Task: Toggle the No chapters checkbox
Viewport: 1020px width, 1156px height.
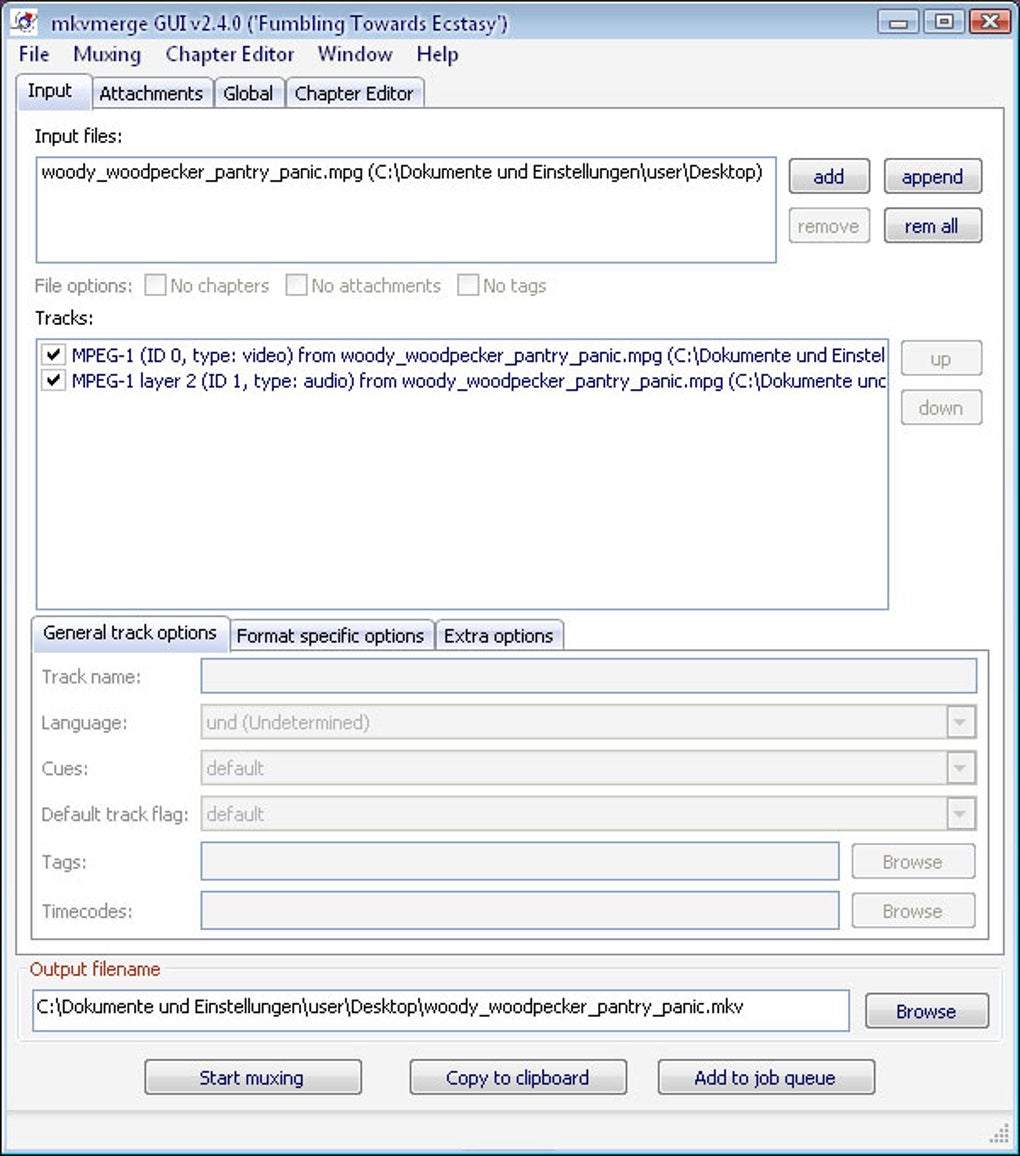Action: click(155, 286)
